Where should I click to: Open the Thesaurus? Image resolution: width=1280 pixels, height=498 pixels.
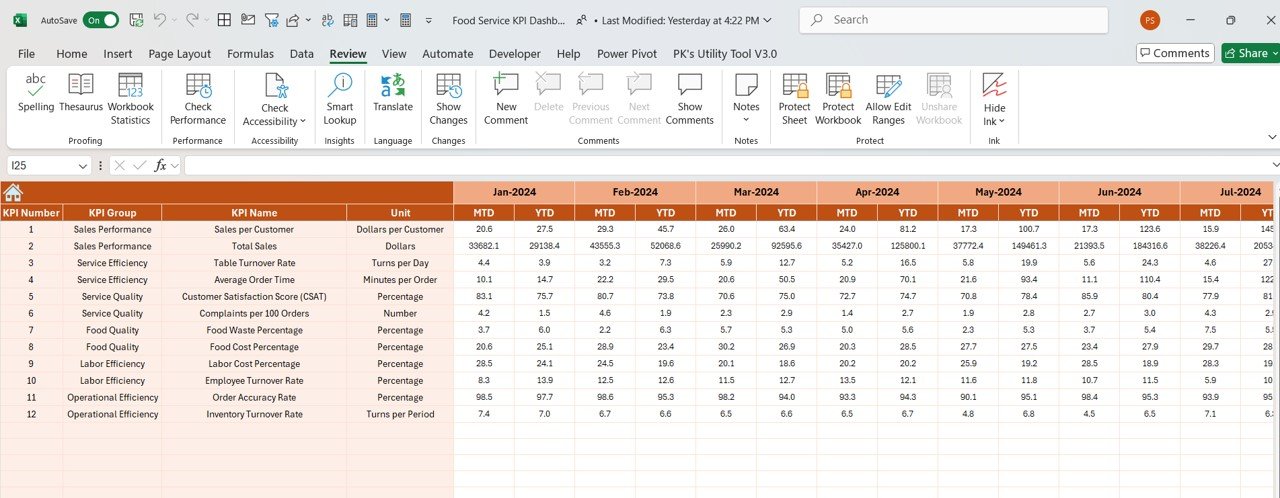[x=81, y=93]
